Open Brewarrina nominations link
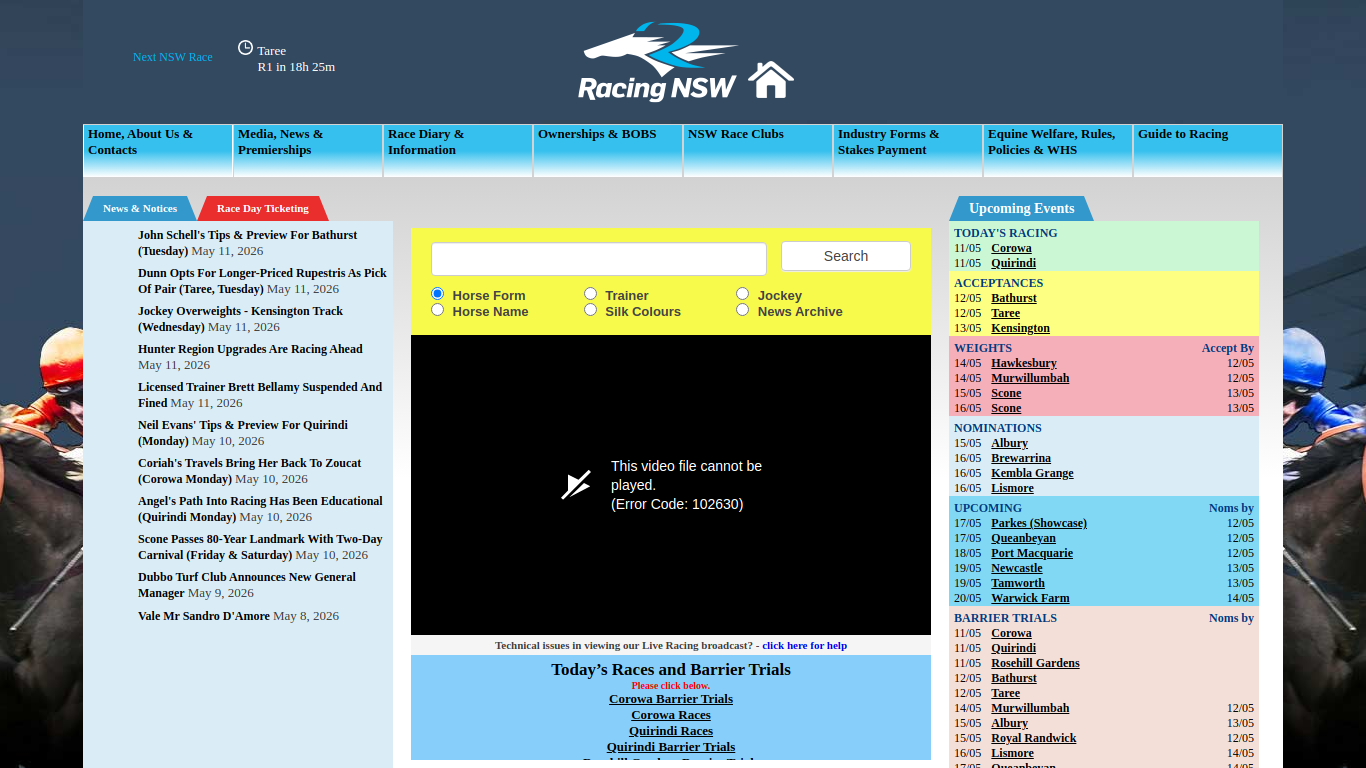This screenshot has height=768, width=1366. (1021, 458)
